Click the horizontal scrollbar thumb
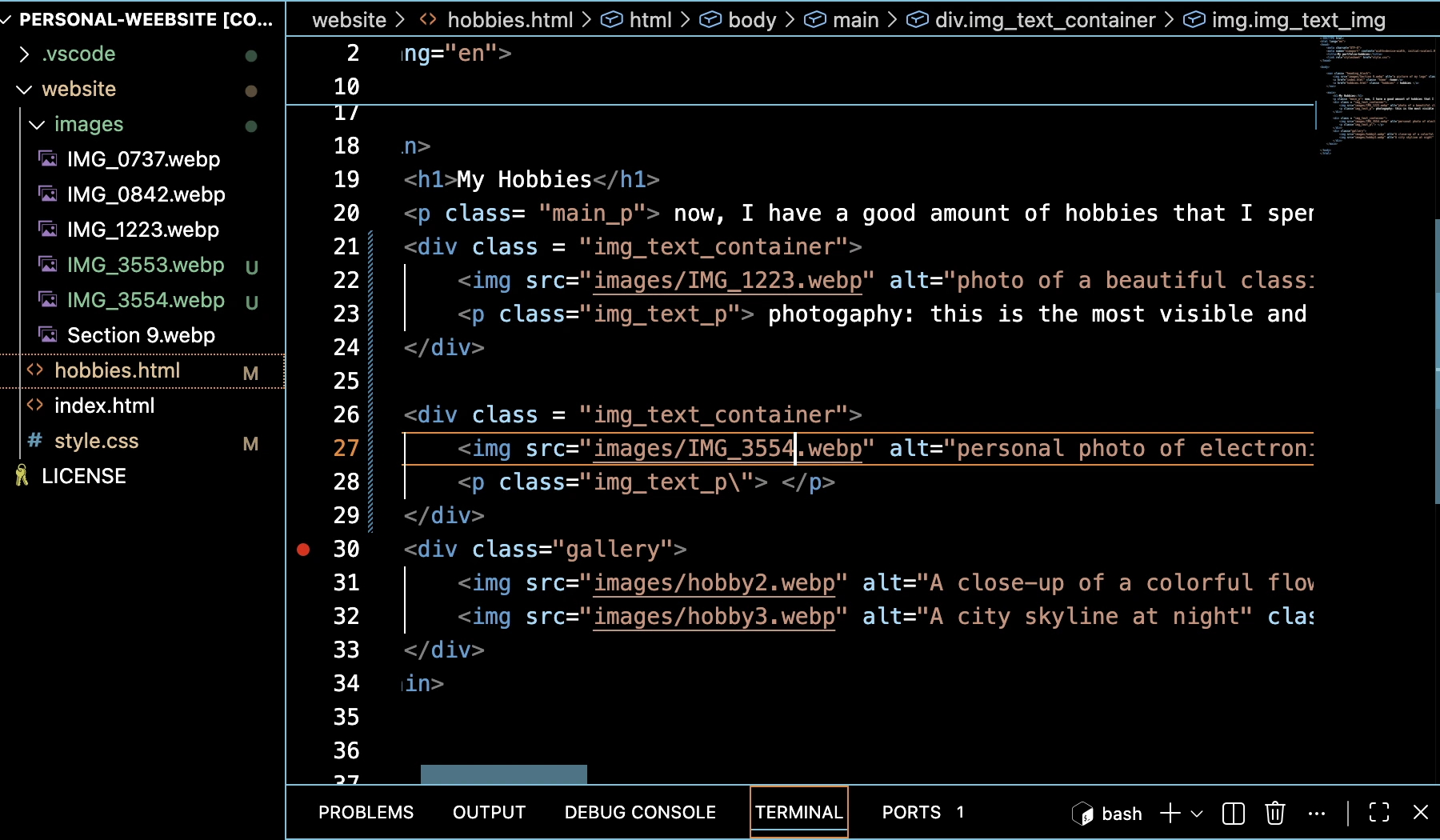This screenshot has width=1440, height=840. [503, 774]
